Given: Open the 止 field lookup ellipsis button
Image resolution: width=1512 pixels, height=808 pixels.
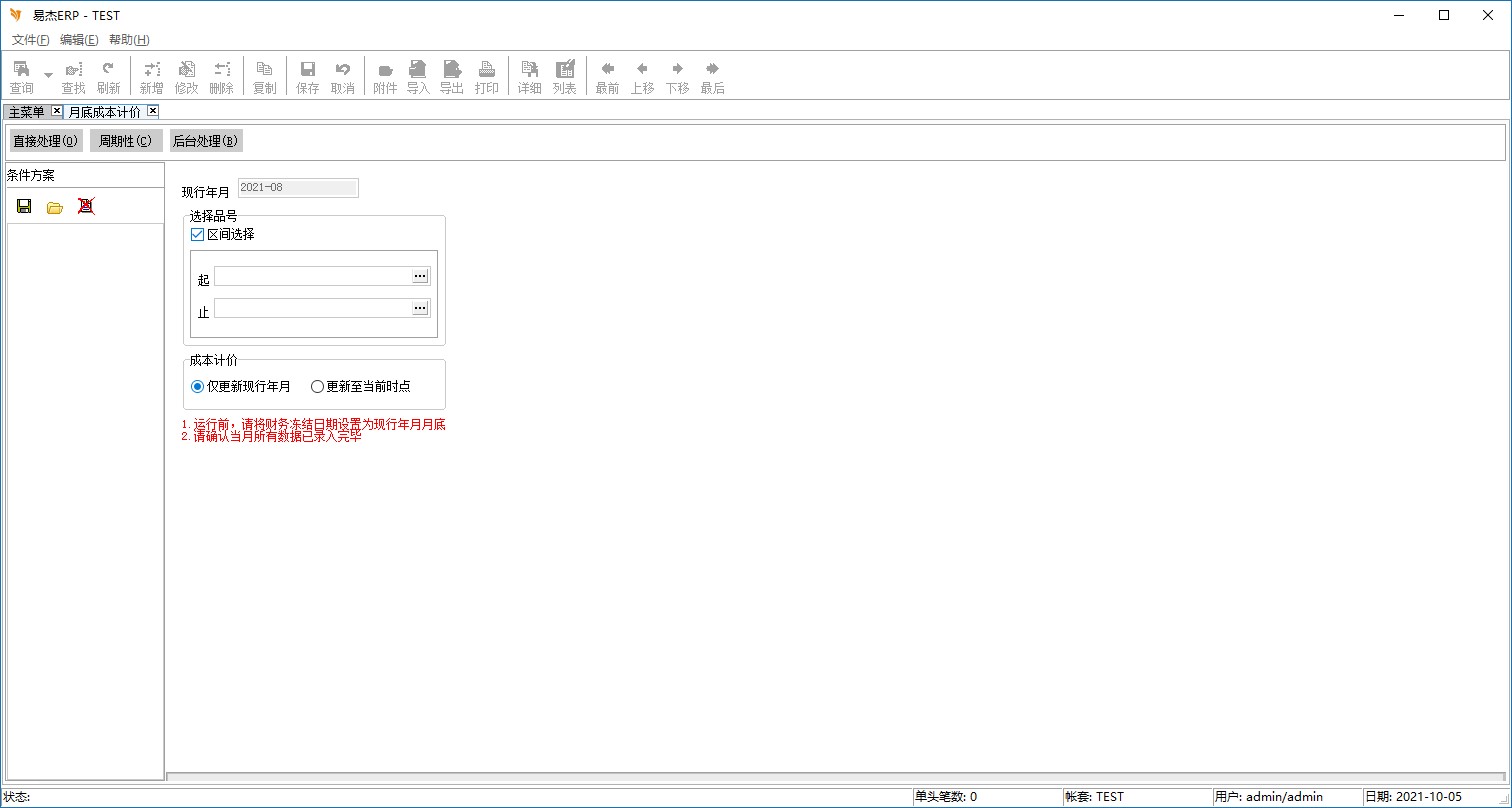Looking at the screenshot, I should point(420,308).
